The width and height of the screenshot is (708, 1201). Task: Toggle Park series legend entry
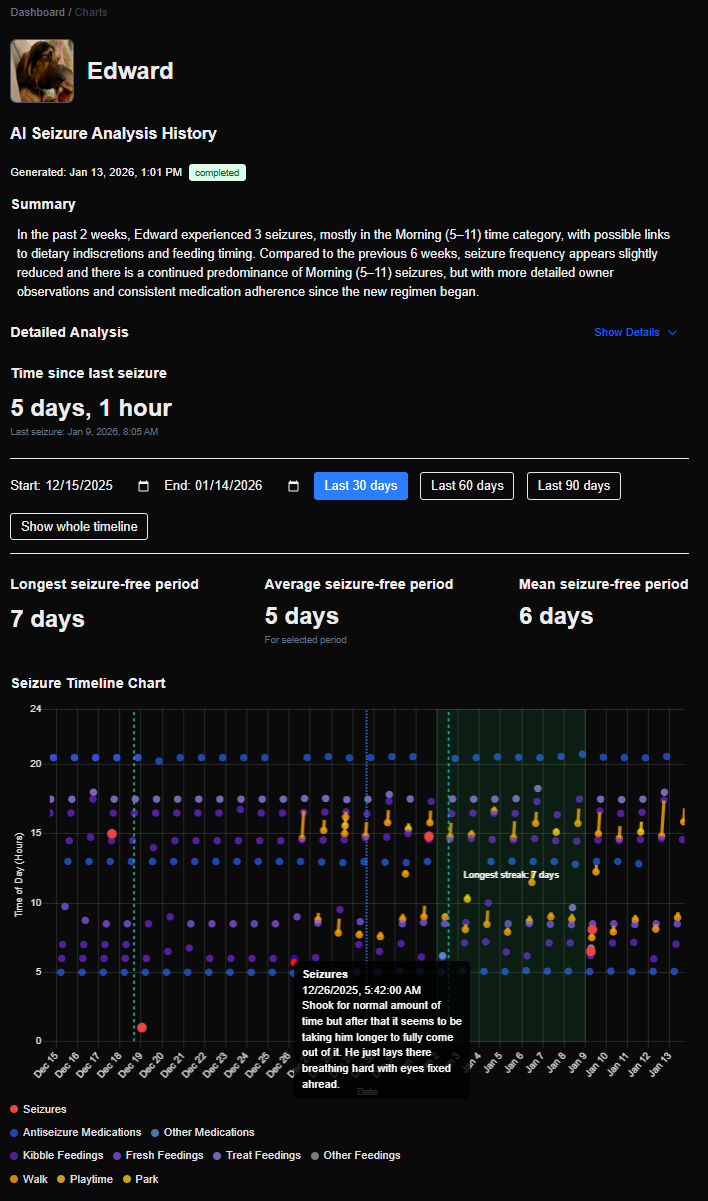(x=140, y=1179)
